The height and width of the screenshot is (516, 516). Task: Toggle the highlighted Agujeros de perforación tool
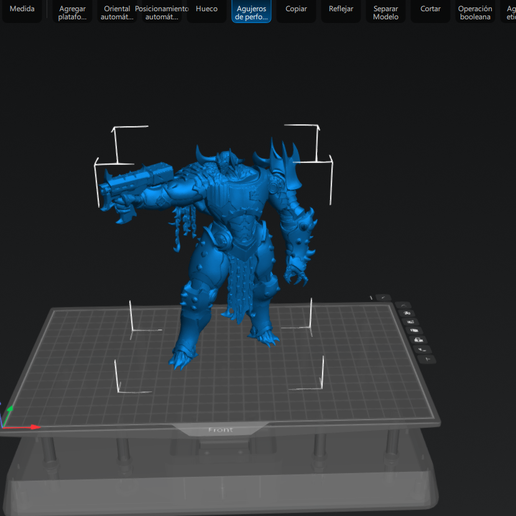pyautogui.click(x=251, y=11)
